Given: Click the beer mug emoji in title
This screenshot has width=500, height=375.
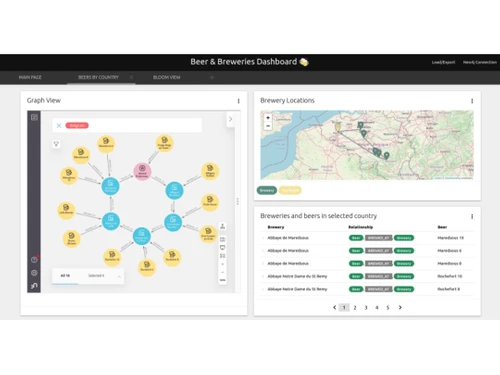Looking at the screenshot, I should tap(304, 62).
